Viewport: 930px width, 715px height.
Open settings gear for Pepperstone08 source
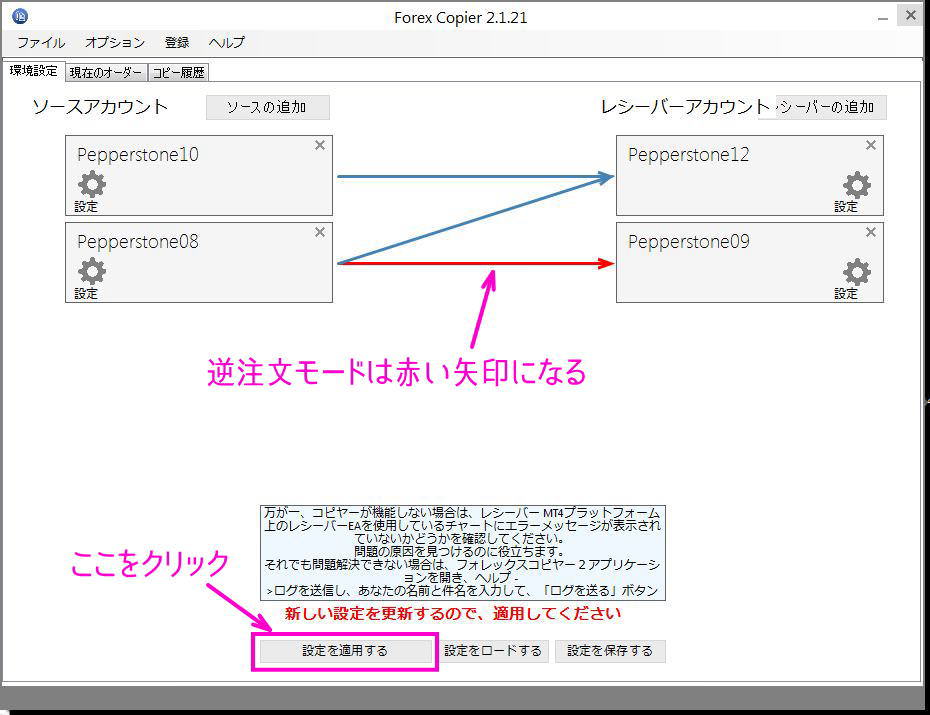pyautogui.click(x=90, y=271)
